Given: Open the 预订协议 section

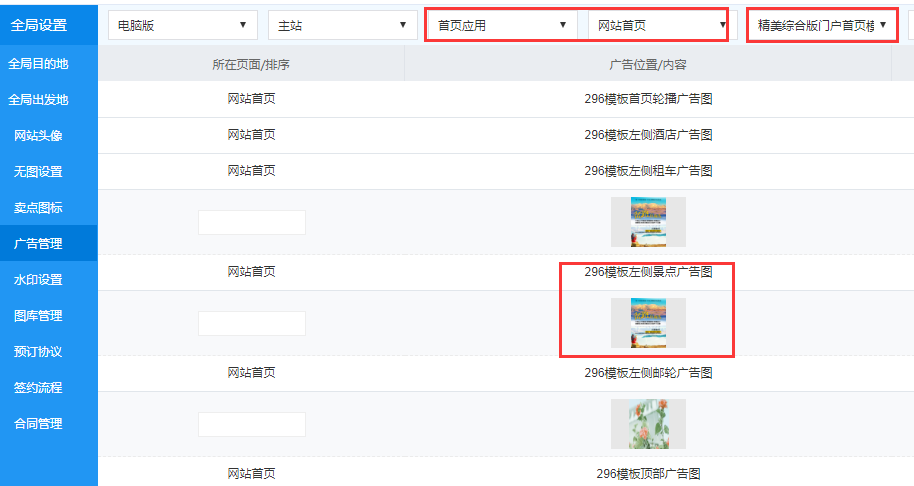Looking at the screenshot, I should click(x=38, y=352).
